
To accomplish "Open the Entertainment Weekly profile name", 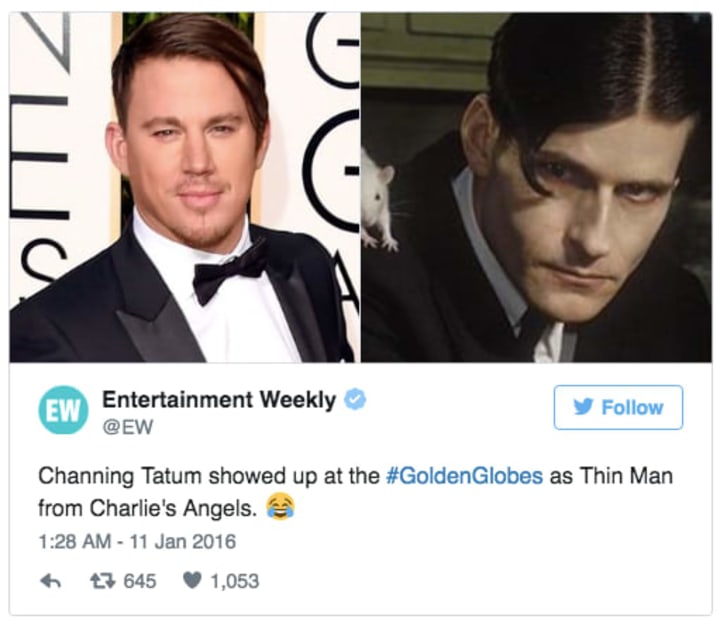I will coord(219,399).
